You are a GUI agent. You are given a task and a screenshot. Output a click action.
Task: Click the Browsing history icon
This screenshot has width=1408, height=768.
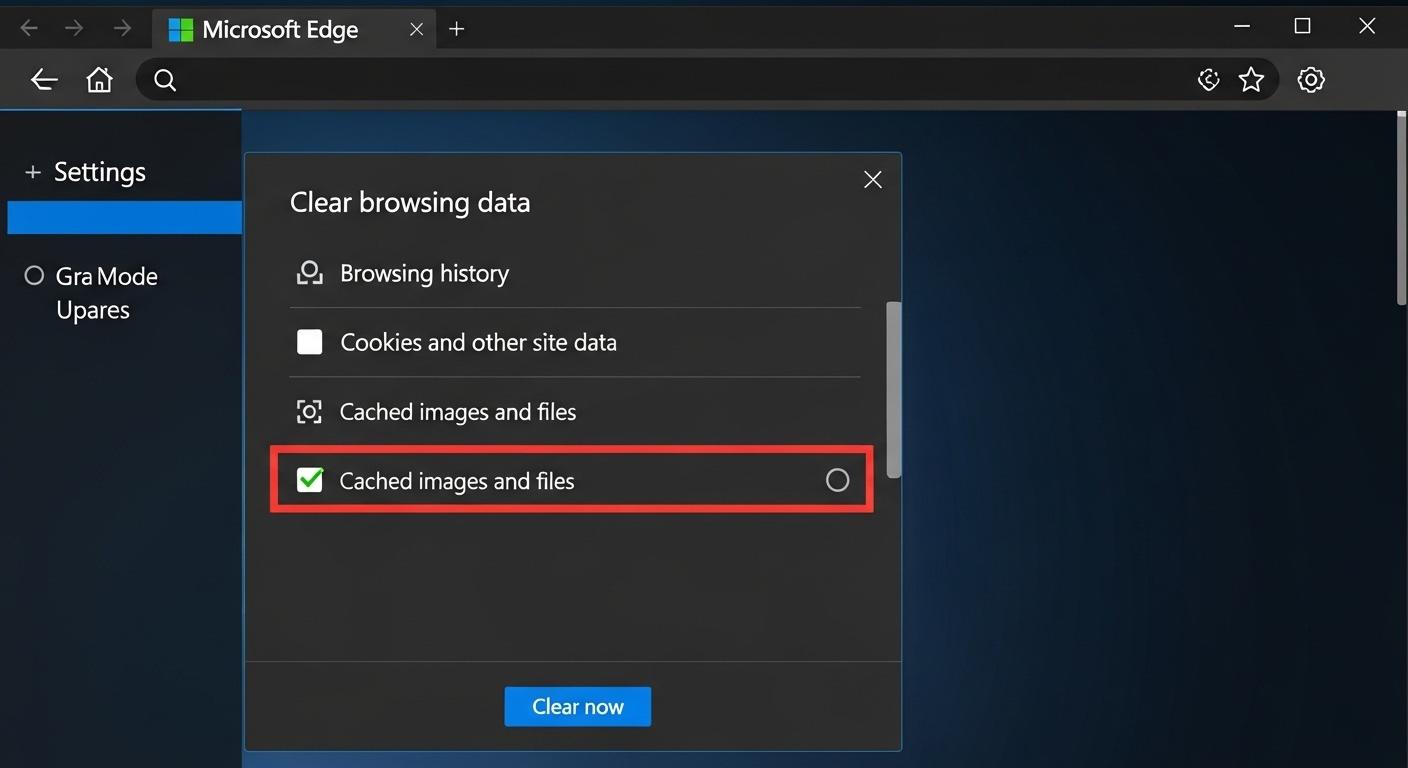[x=309, y=272]
